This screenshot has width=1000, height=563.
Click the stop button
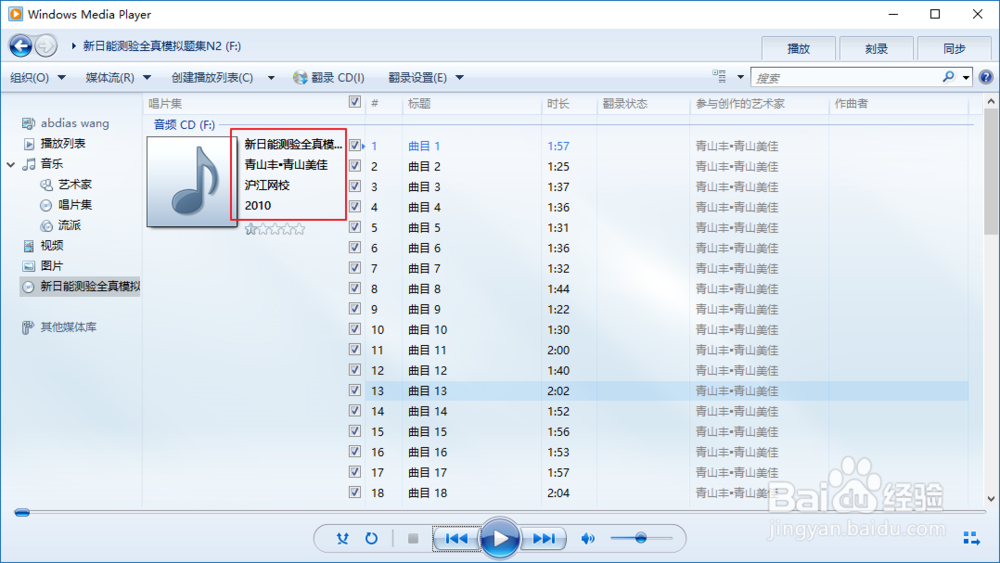coord(413,539)
